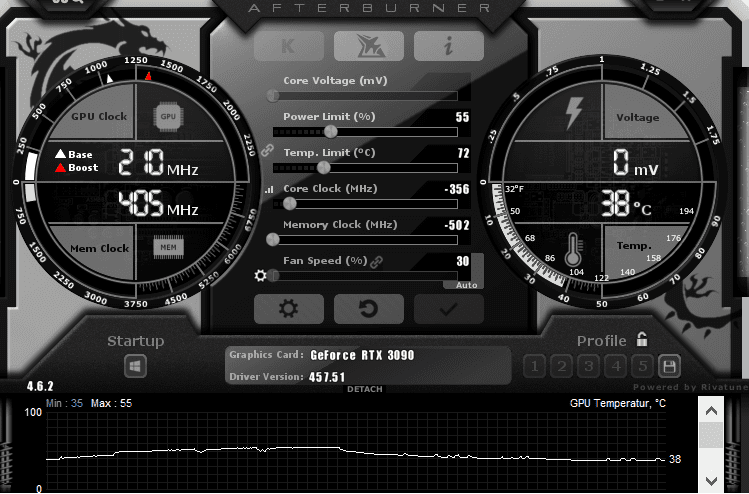Click the GPU chip icon in clock gauge

coord(168,116)
